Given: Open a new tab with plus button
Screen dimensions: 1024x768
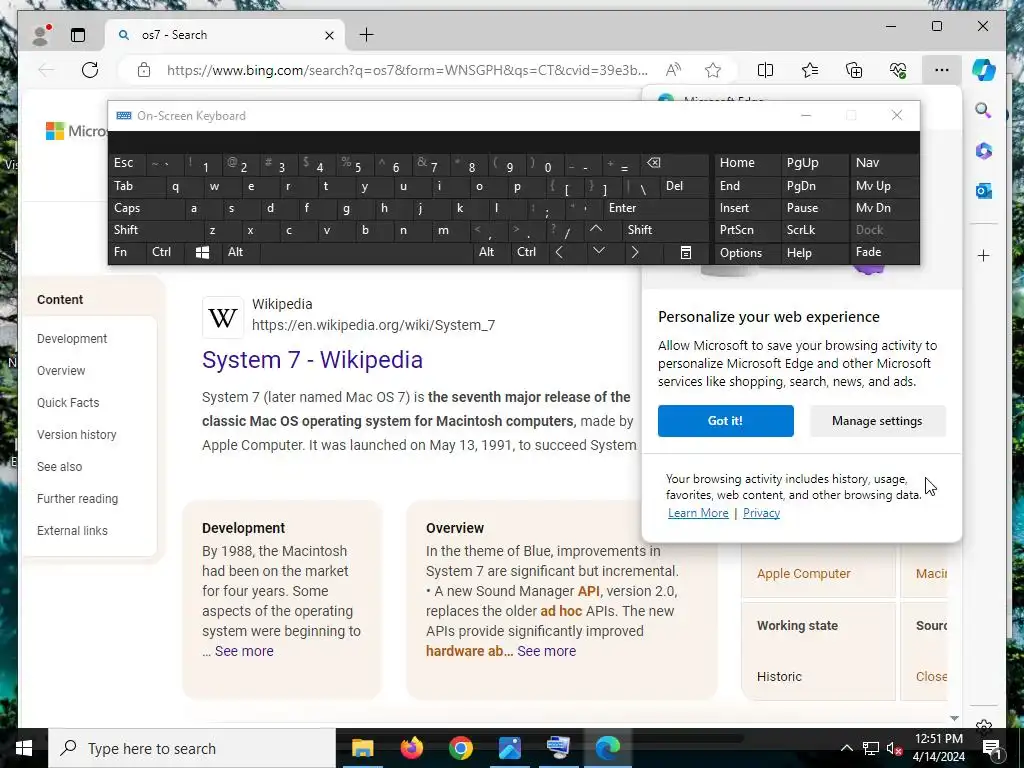Looking at the screenshot, I should [366, 35].
